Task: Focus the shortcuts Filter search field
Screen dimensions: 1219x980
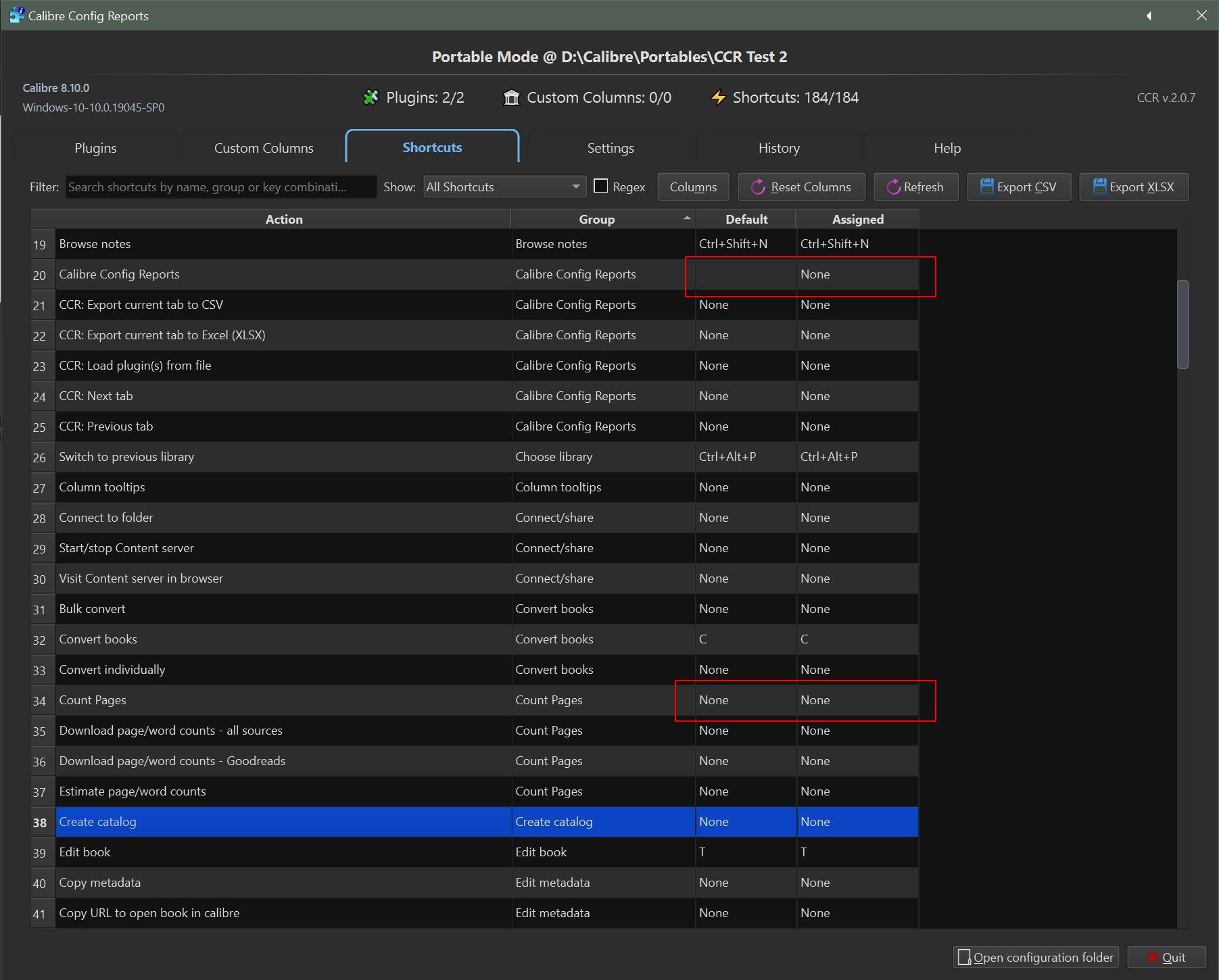Action: (x=221, y=187)
